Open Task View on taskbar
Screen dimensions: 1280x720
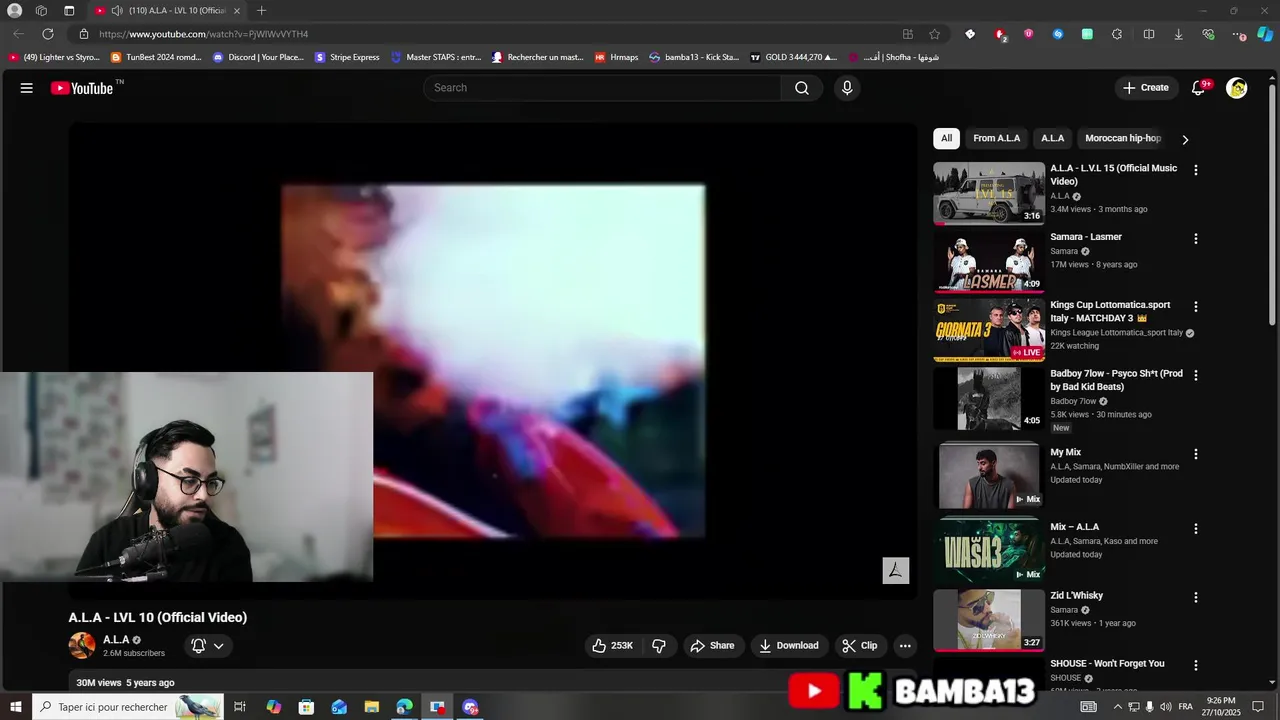240,707
